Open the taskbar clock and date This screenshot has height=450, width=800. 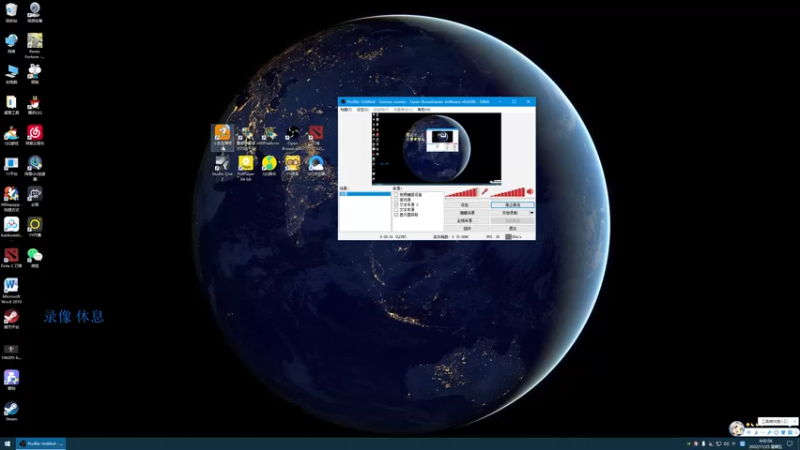pyautogui.click(x=765, y=444)
